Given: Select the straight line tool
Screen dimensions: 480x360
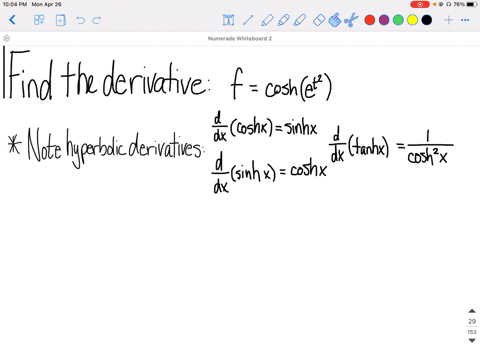Looking at the screenshot, I should point(248,20).
